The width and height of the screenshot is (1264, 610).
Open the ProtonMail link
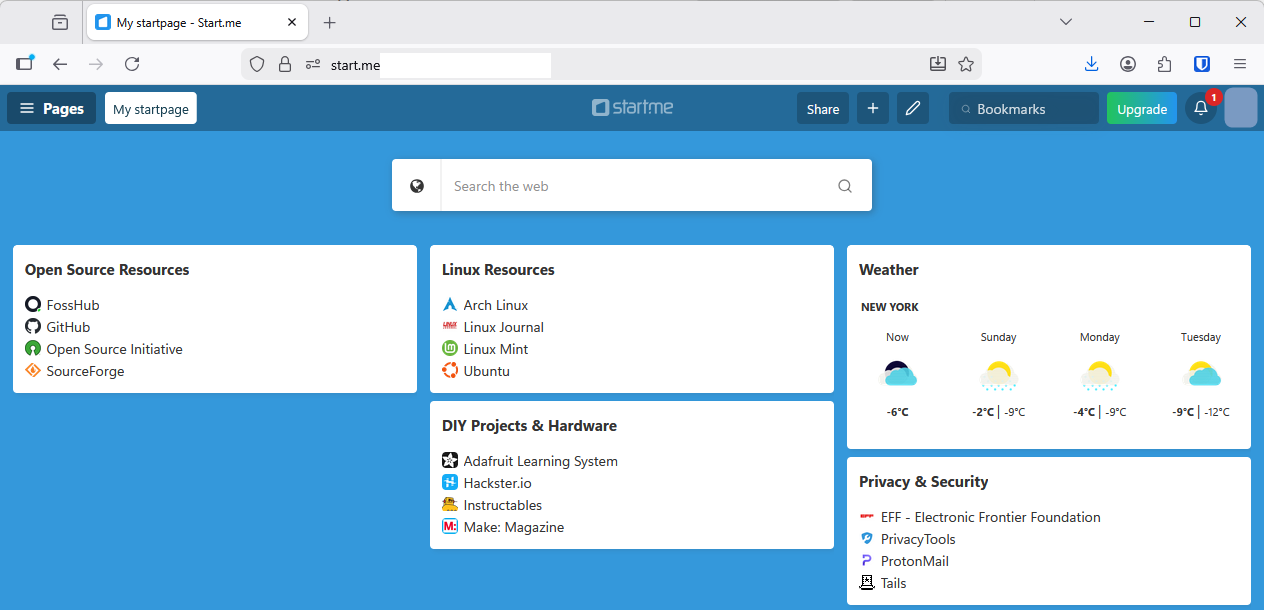(x=915, y=561)
